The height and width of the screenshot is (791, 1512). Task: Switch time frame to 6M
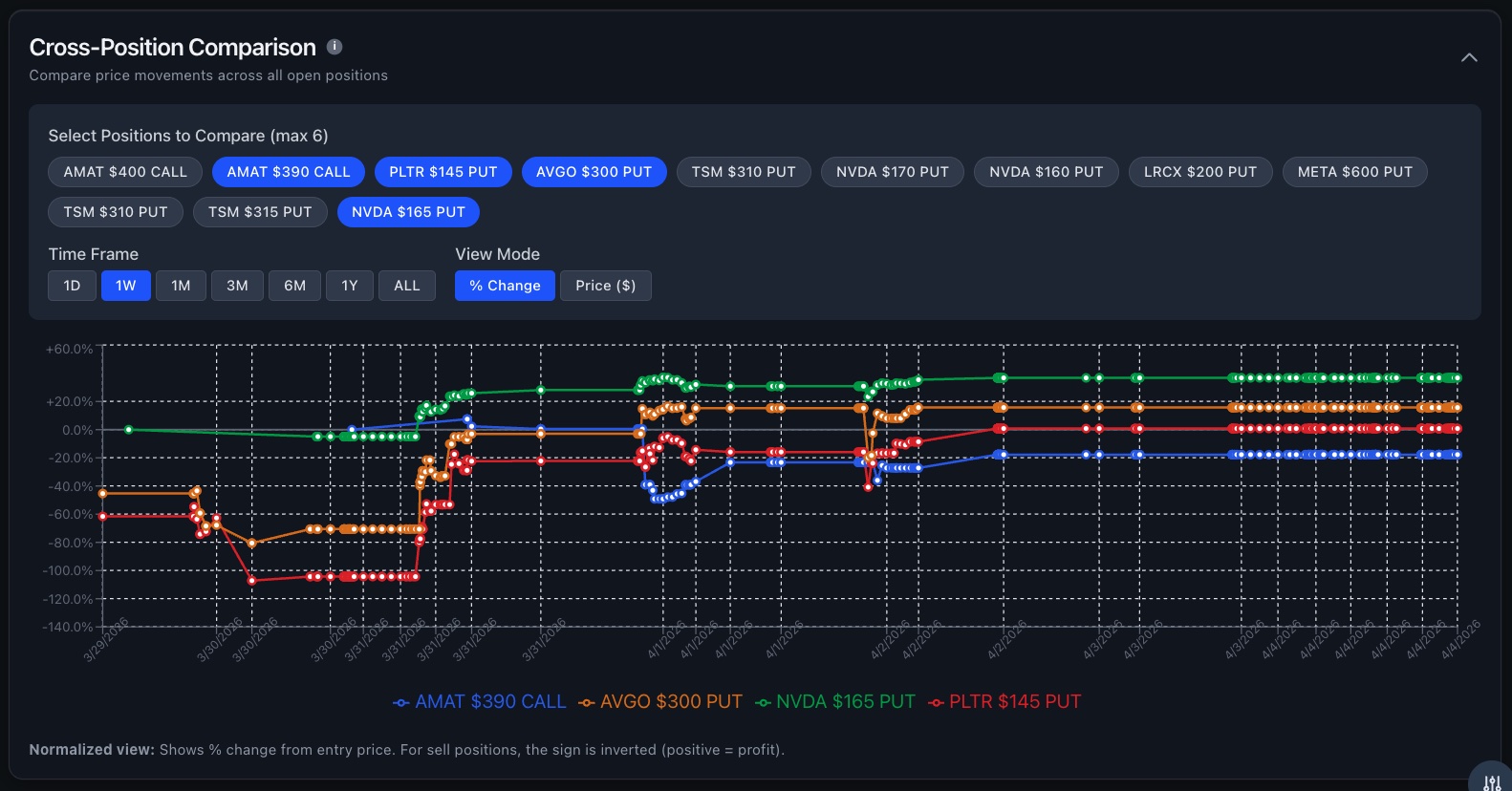click(x=294, y=286)
